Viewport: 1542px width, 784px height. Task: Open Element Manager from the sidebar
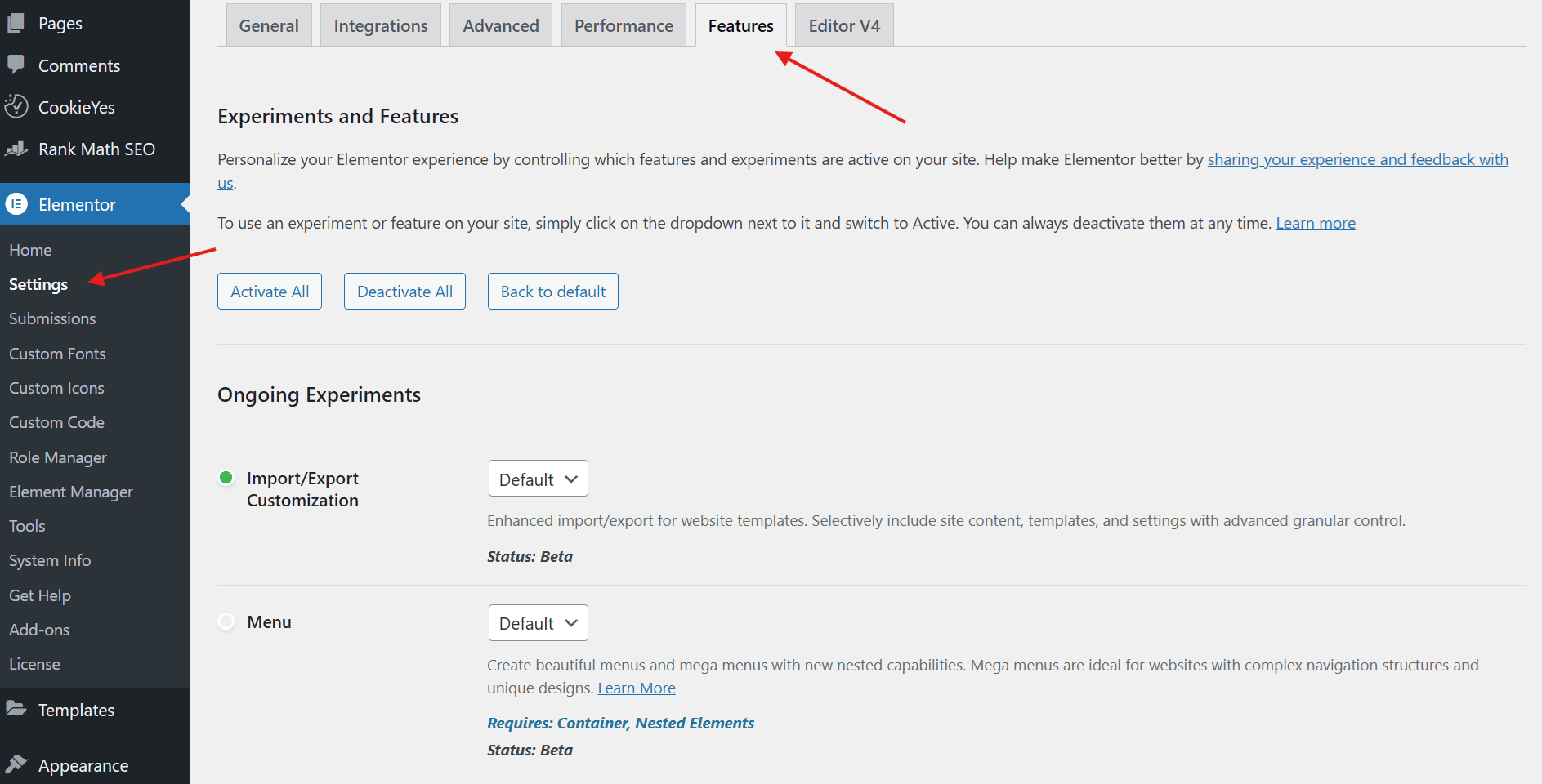click(70, 491)
